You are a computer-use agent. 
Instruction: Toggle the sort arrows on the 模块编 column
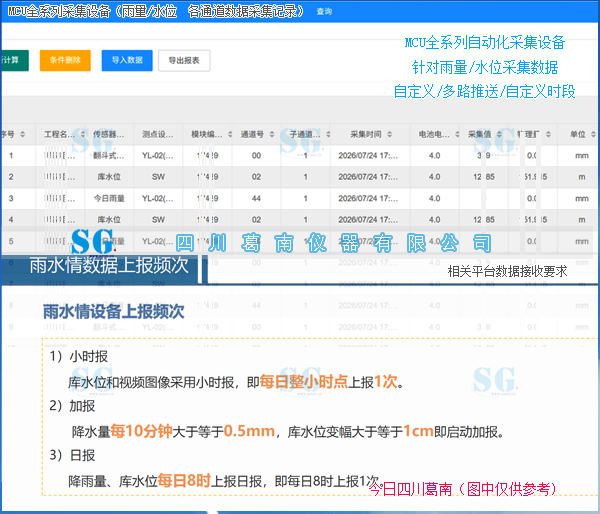click(230, 134)
